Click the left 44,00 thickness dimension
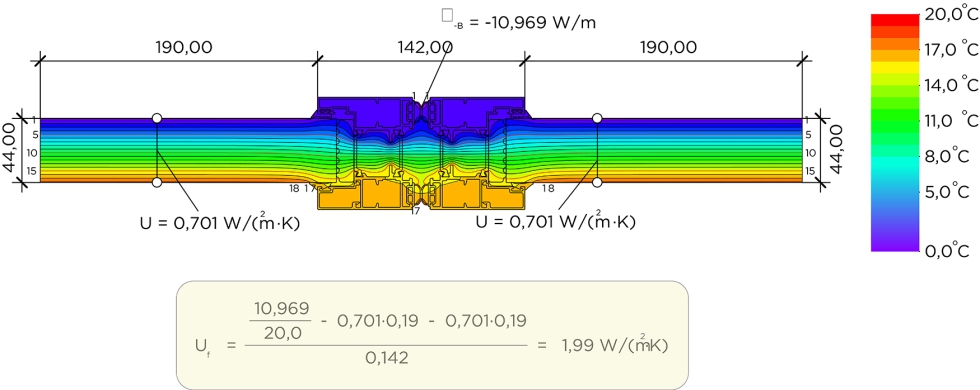 click(10, 150)
